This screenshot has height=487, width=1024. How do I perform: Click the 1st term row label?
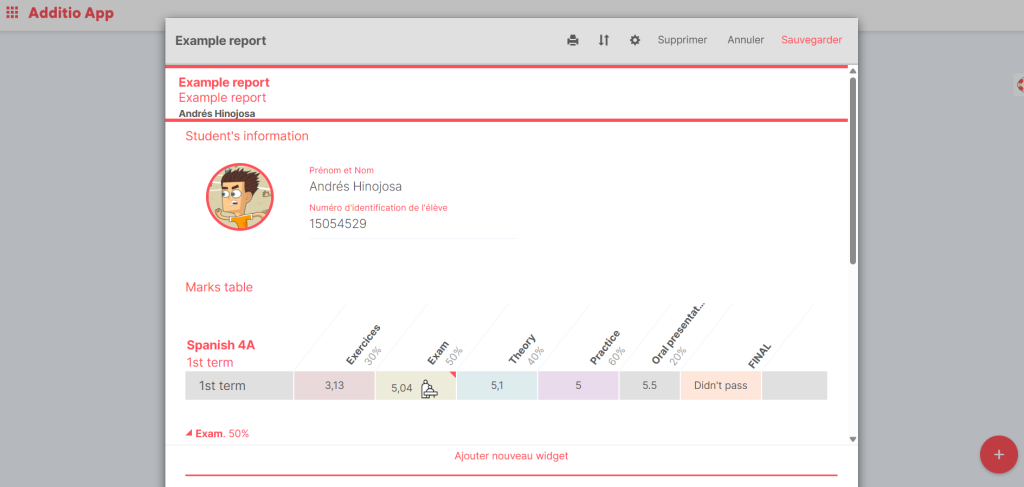click(x=239, y=385)
